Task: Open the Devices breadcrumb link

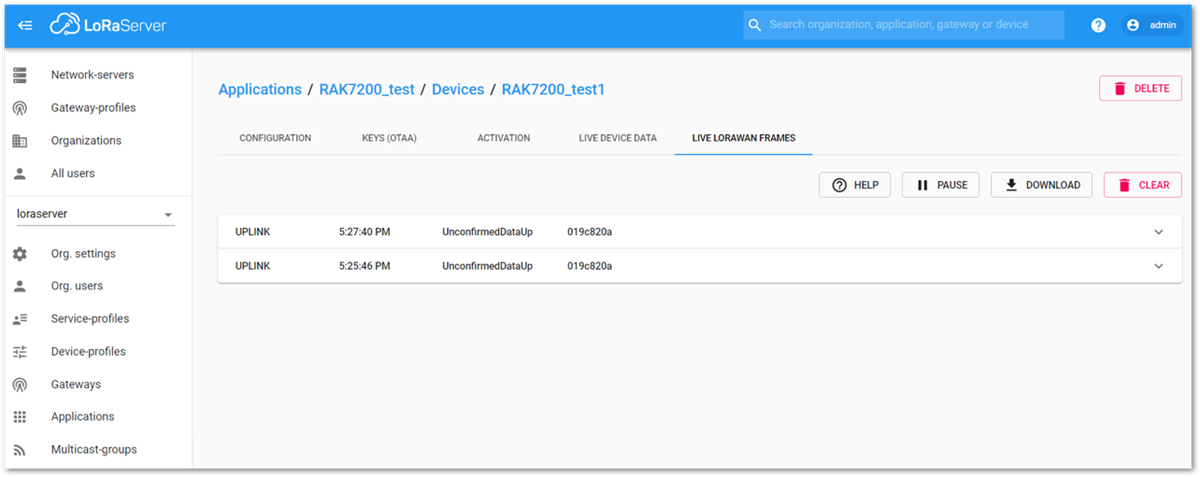Action: click(x=458, y=89)
